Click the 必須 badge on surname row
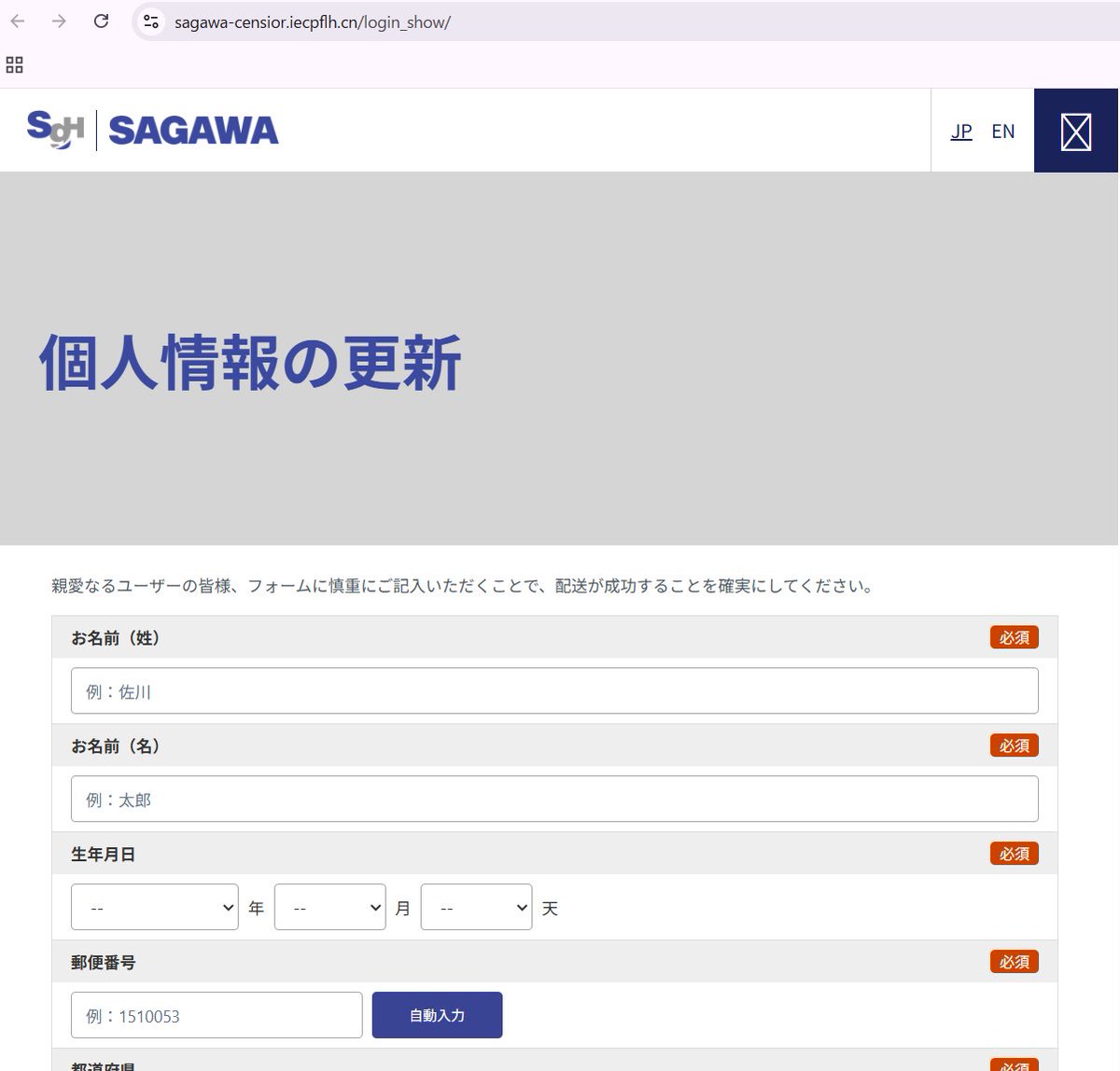This screenshot has width=1120, height=1071. click(x=1015, y=638)
